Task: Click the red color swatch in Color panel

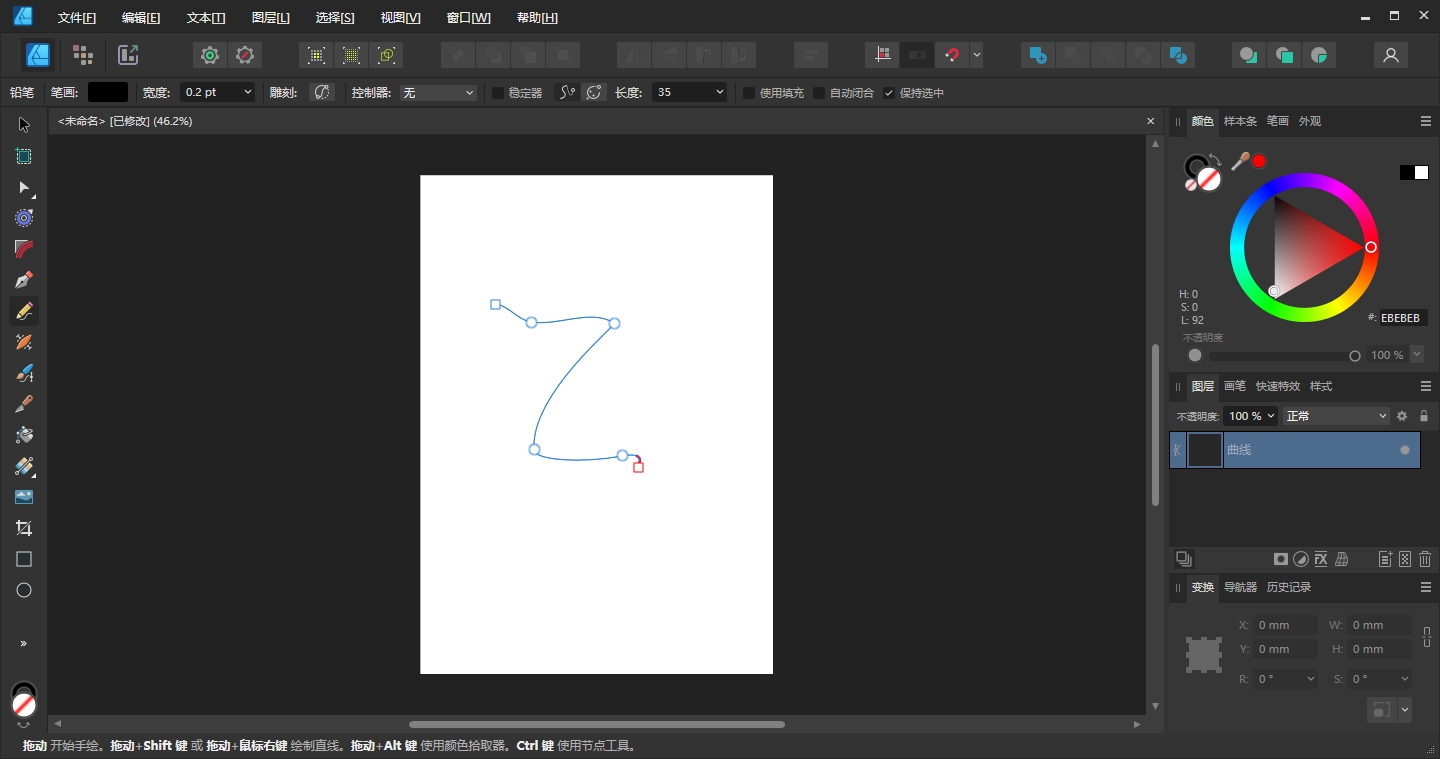Action: click(1259, 161)
